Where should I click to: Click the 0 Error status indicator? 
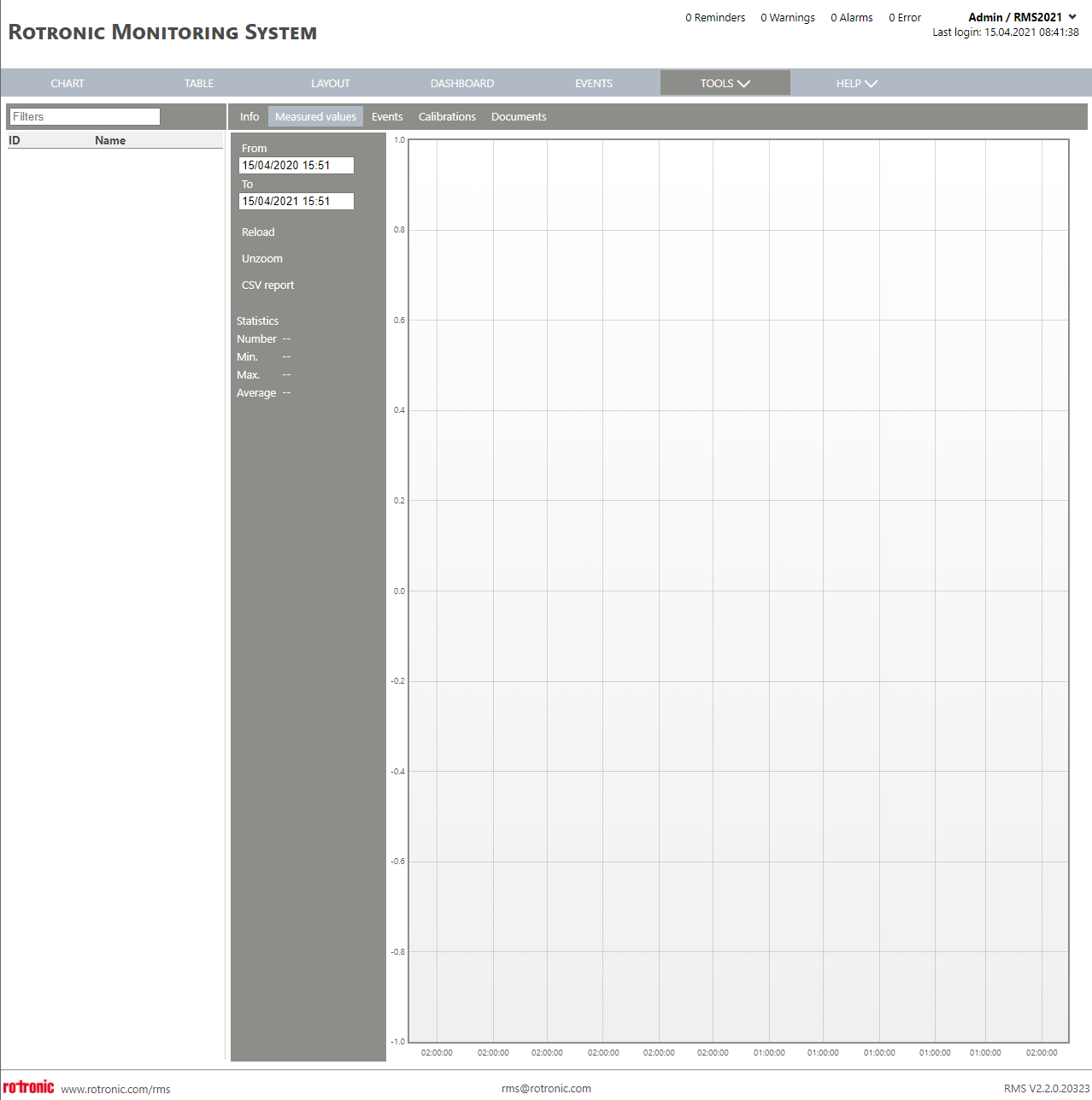905,18
